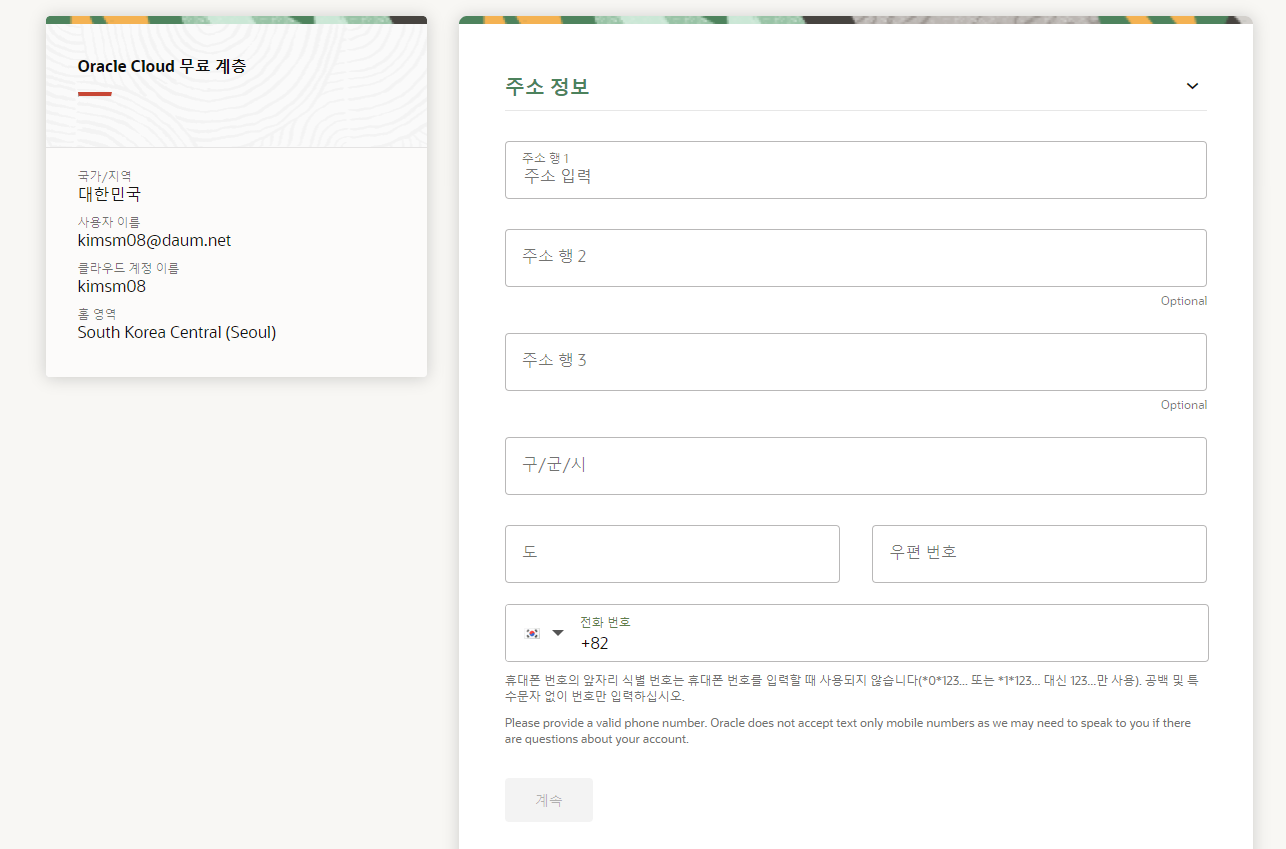The height and width of the screenshot is (849, 1286).
Task: Click the 계속 continue button
Action: point(549,800)
